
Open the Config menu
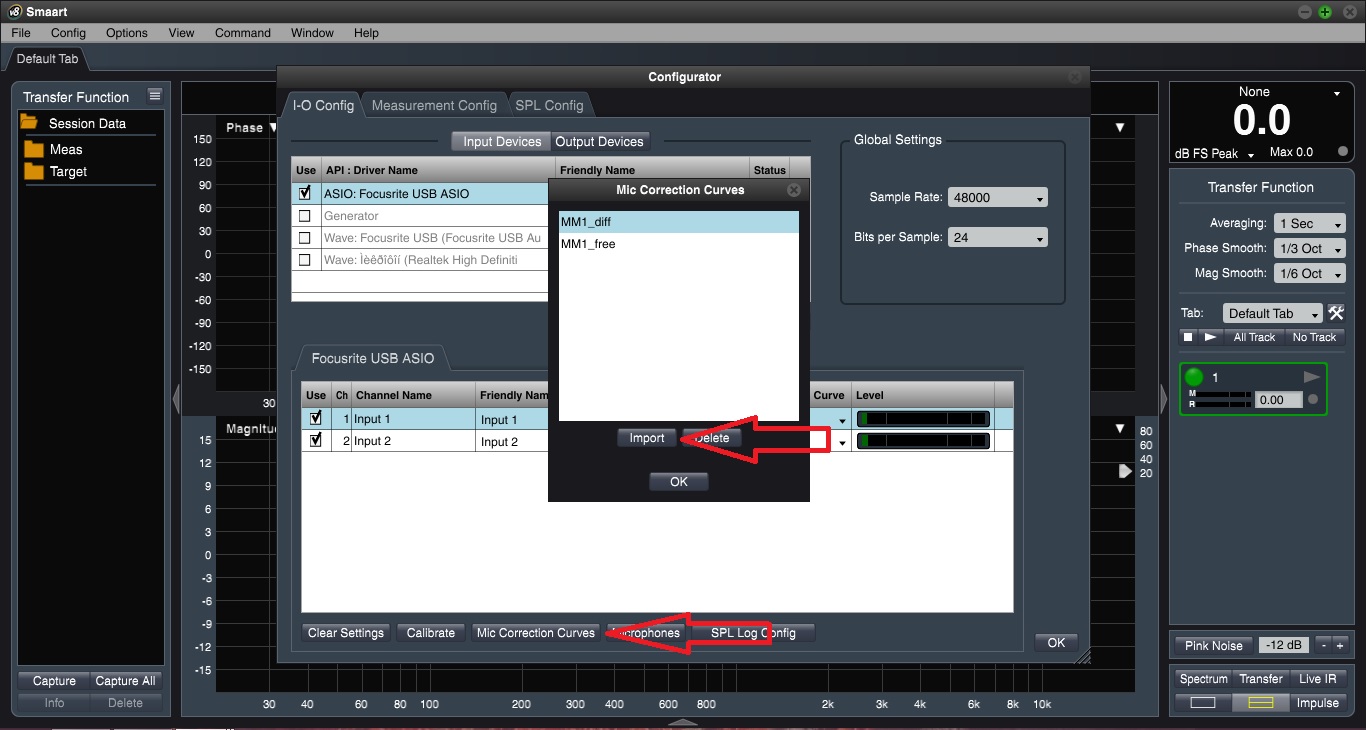(68, 33)
